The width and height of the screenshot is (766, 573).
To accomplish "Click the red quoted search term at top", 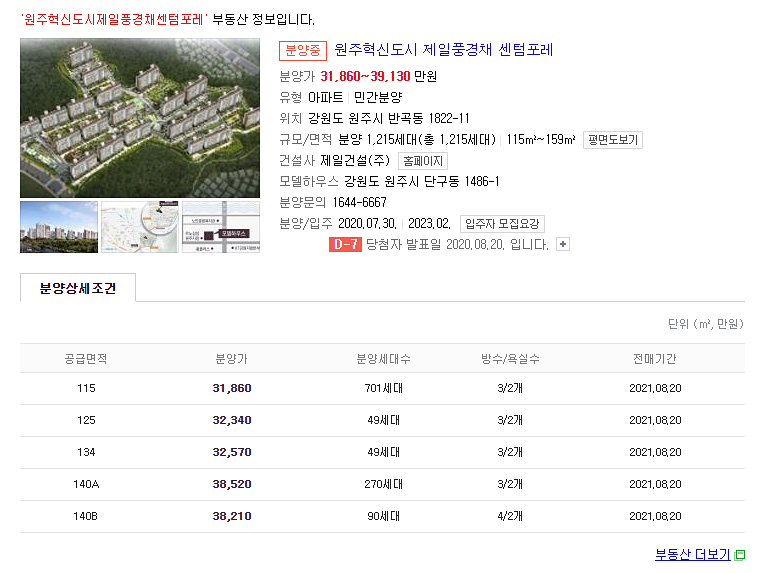I will tap(114, 20).
